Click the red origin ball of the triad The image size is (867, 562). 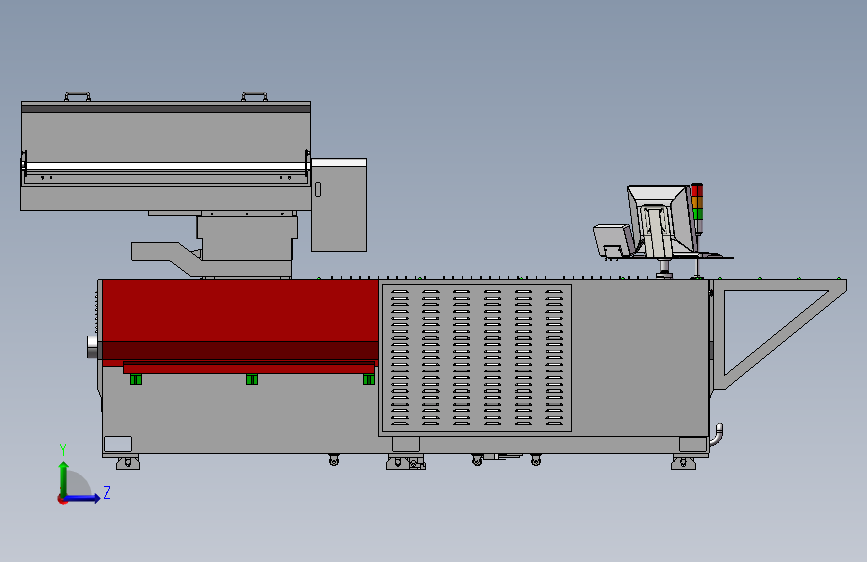pyautogui.click(x=62, y=499)
